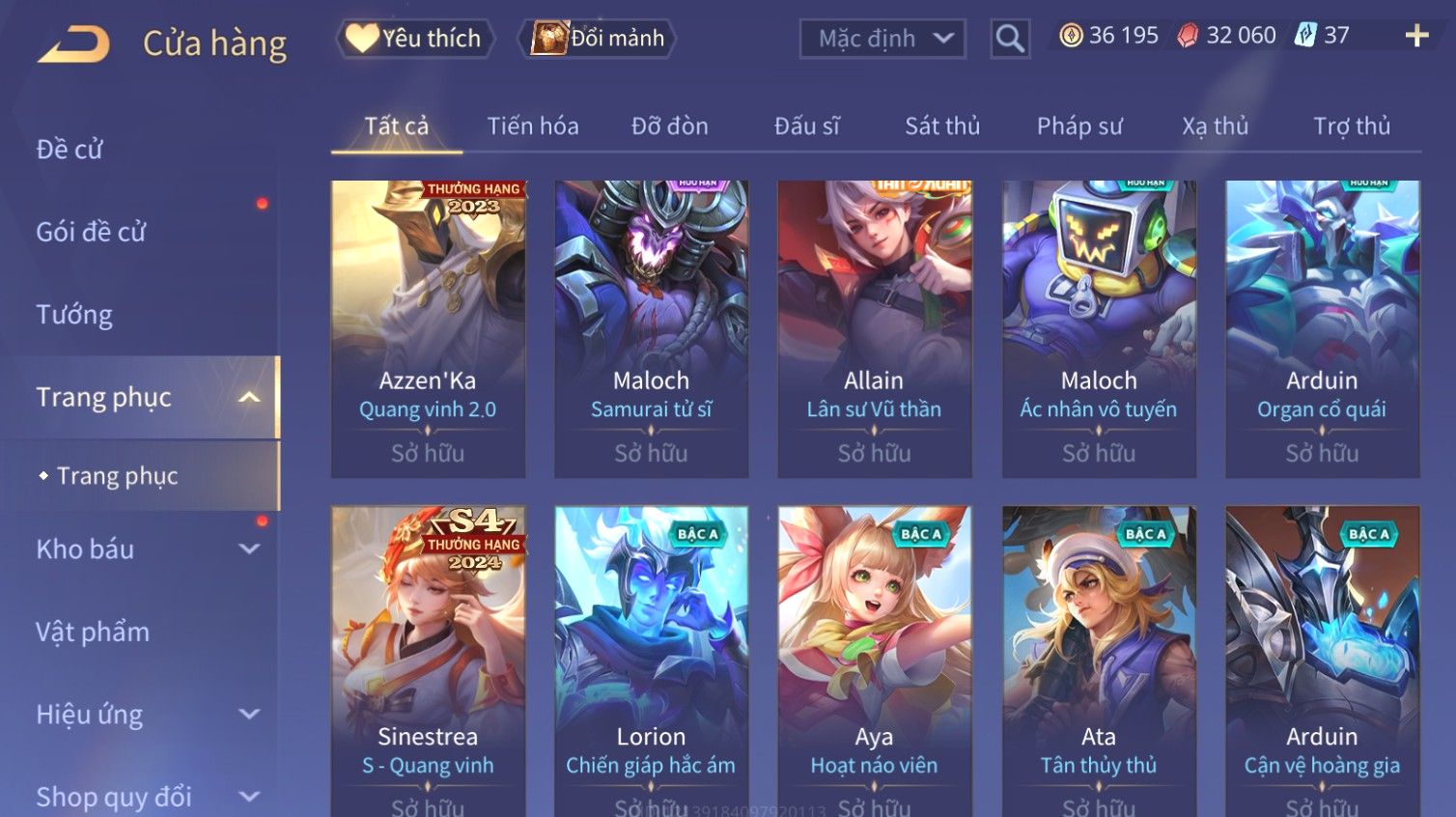Select the Tiến hóa category tab
The width and height of the screenshot is (1456, 817).
533,127
